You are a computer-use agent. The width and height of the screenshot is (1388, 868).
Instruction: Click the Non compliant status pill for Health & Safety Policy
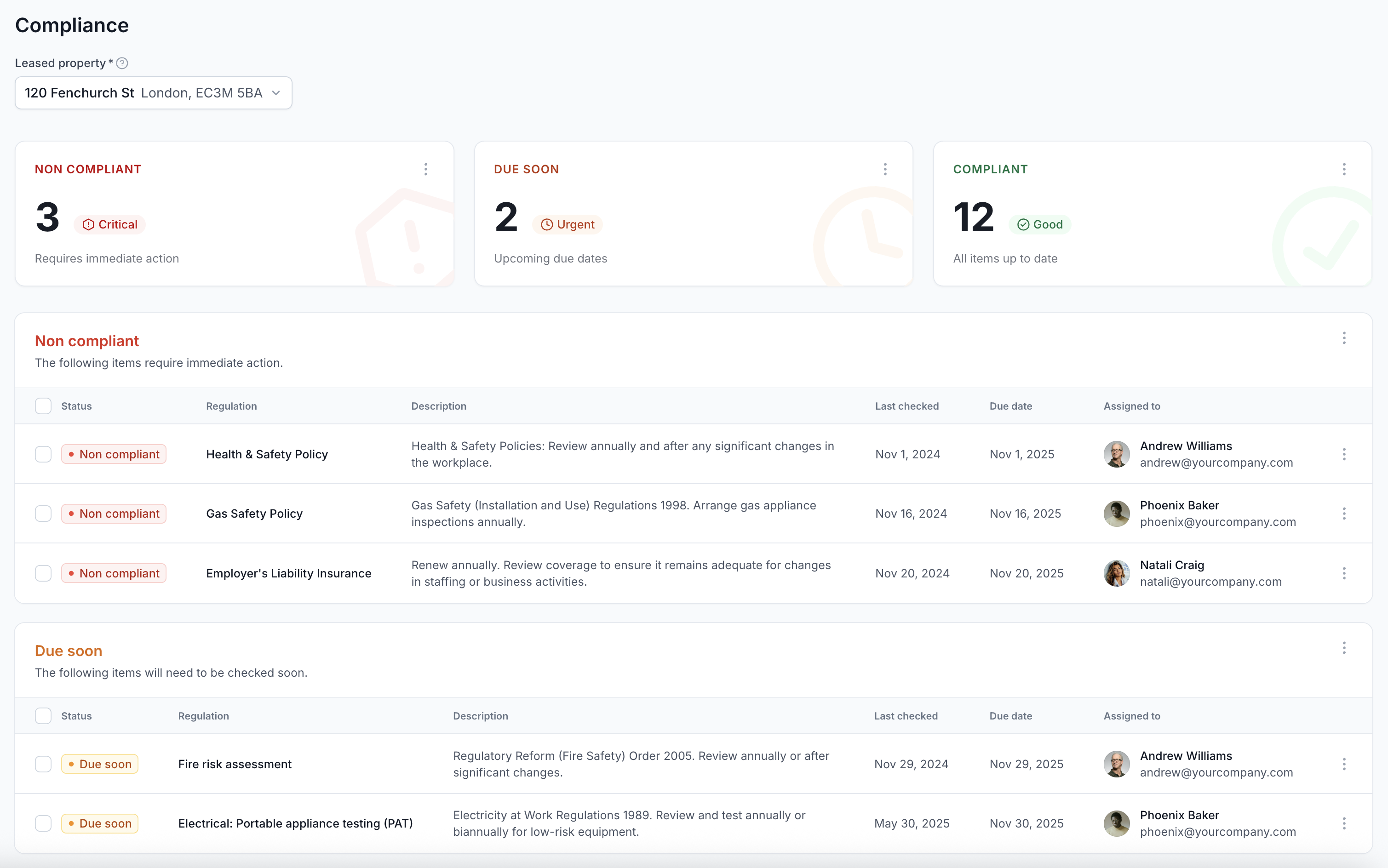coord(113,454)
